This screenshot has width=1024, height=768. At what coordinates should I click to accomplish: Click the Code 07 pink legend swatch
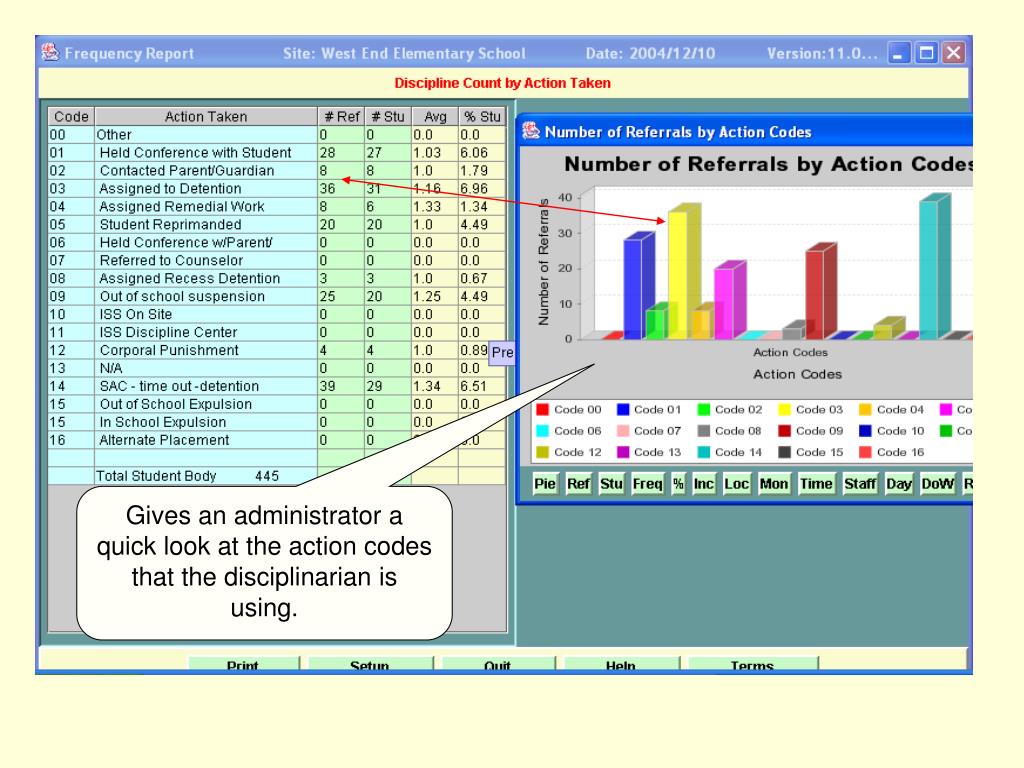(623, 431)
